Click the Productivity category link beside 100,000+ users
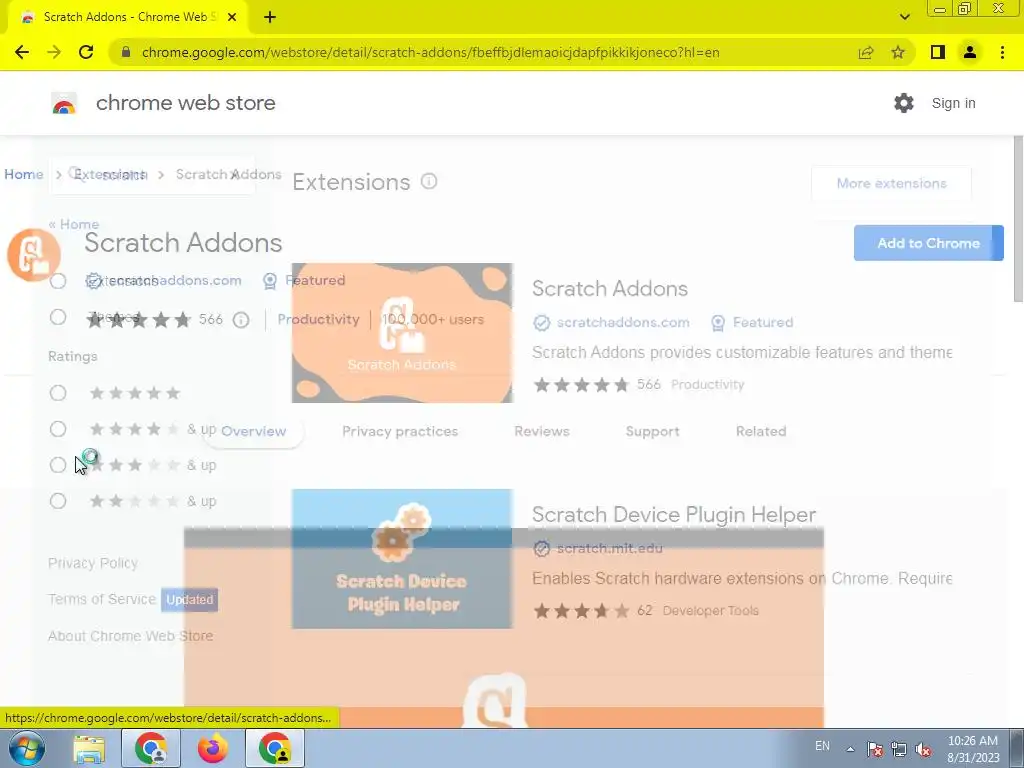Image resolution: width=1024 pixels, height=768 pixels. pyautogui.click(x=318, y=319)
